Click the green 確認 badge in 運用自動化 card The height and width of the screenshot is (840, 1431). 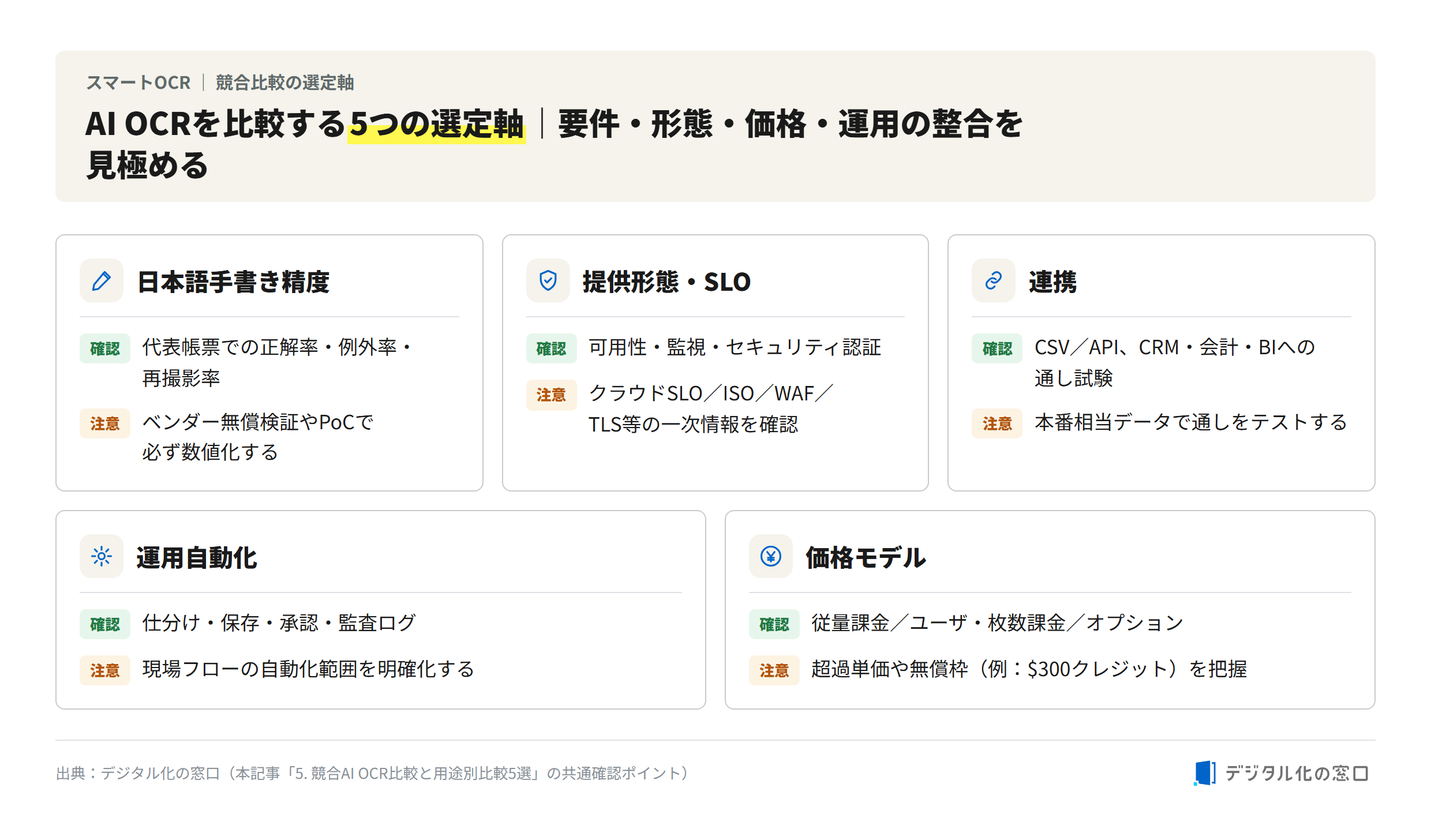pos(105,624)
